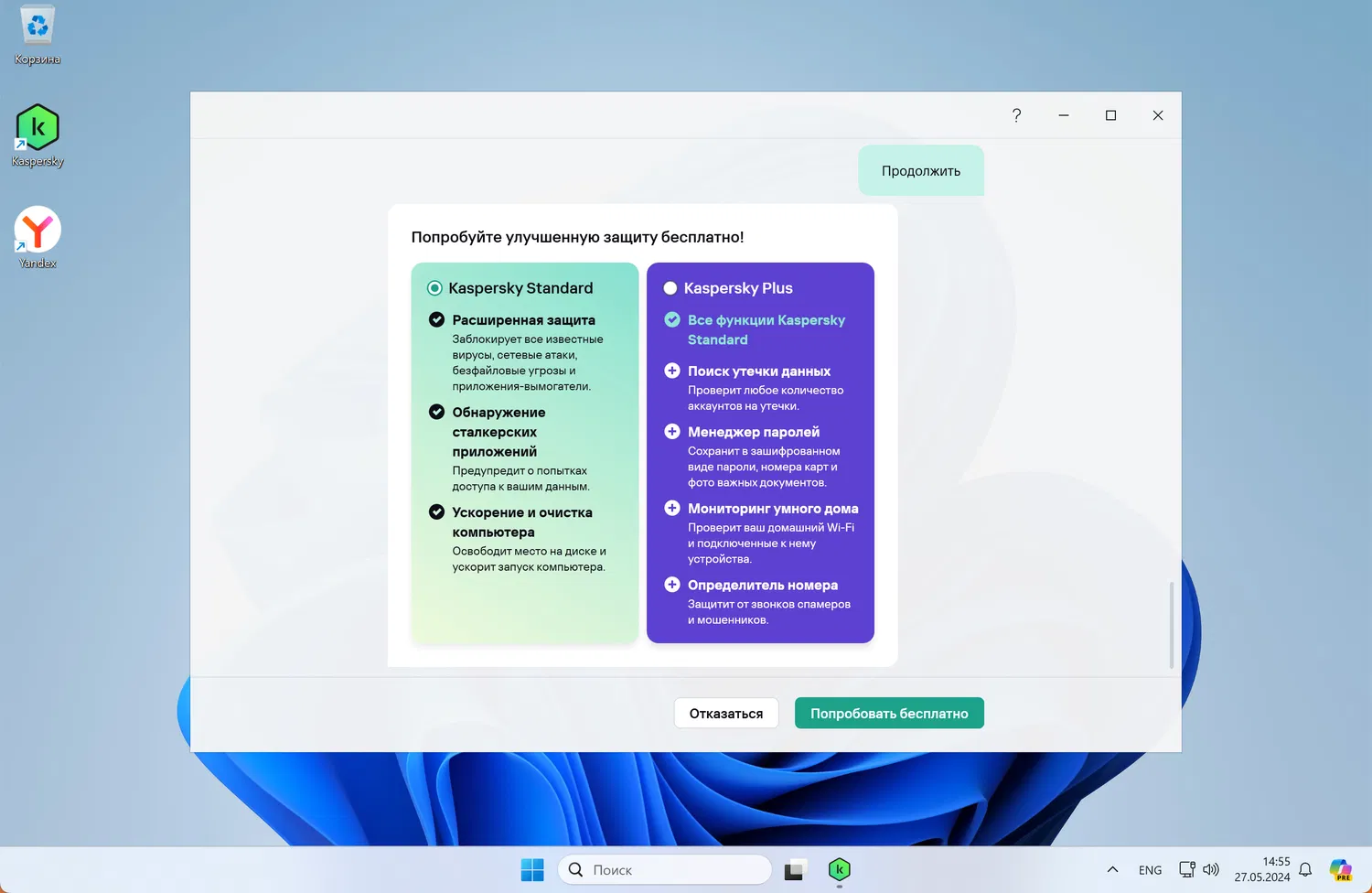Viewport: 1372px width, 893px height.
Task: Click Попробовать бесплатно to start trial
Action: point(889,714)
